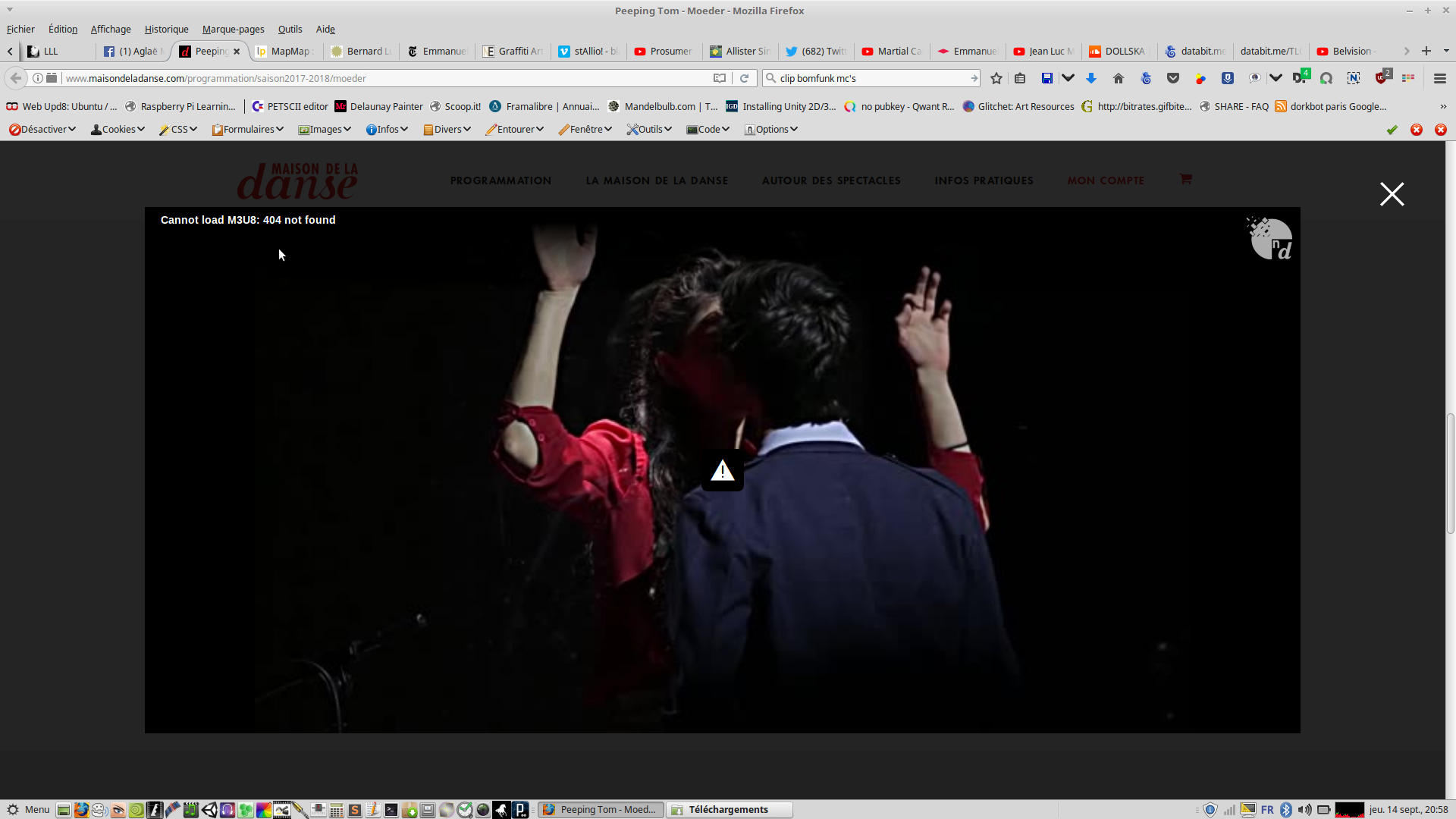The height and width of the screenshot is (819, 1456).
Task: Reload the page with refresh icon
Action: 744,78
